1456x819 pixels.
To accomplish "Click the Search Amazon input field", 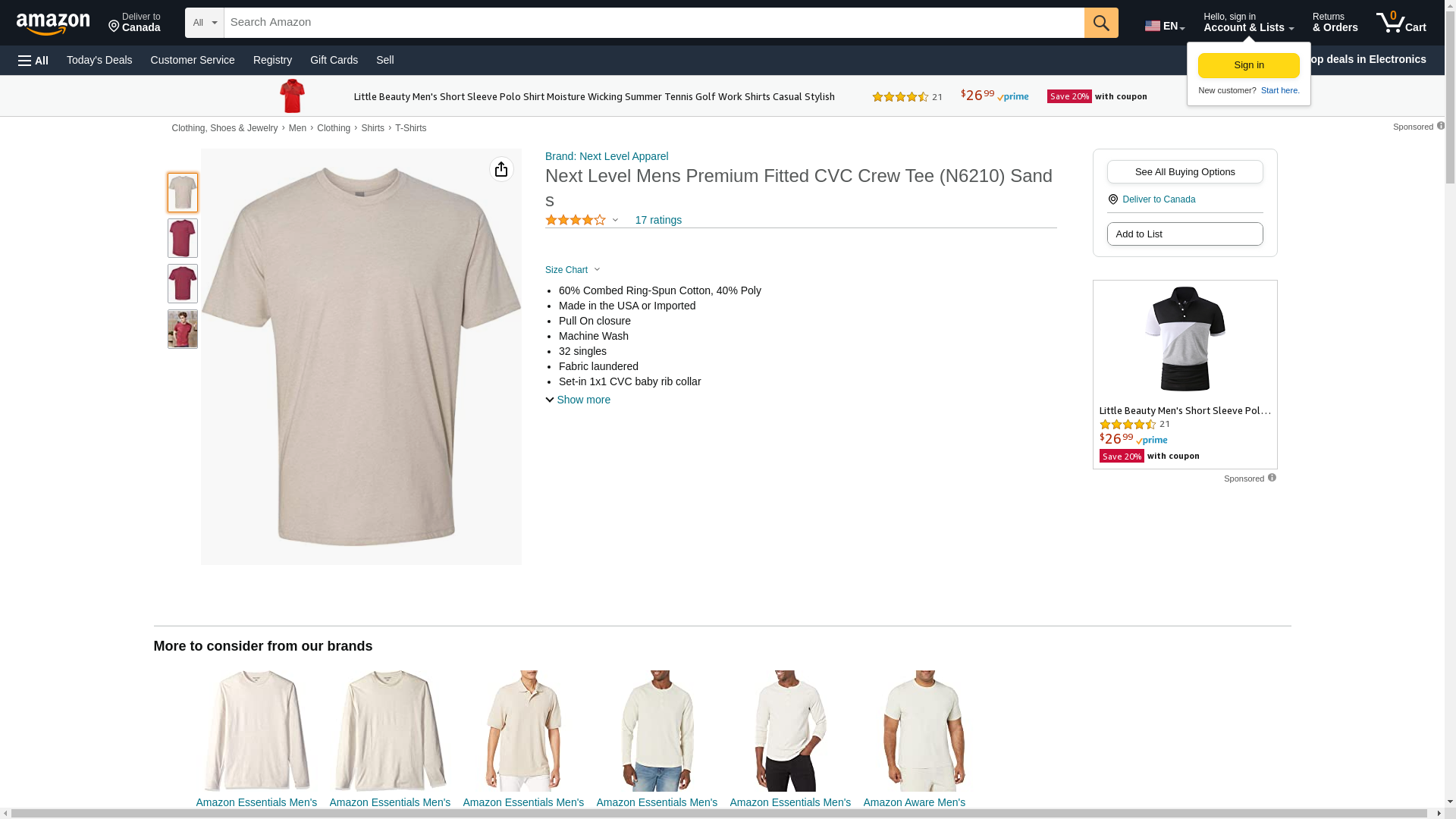I will [x=652, y=23].
